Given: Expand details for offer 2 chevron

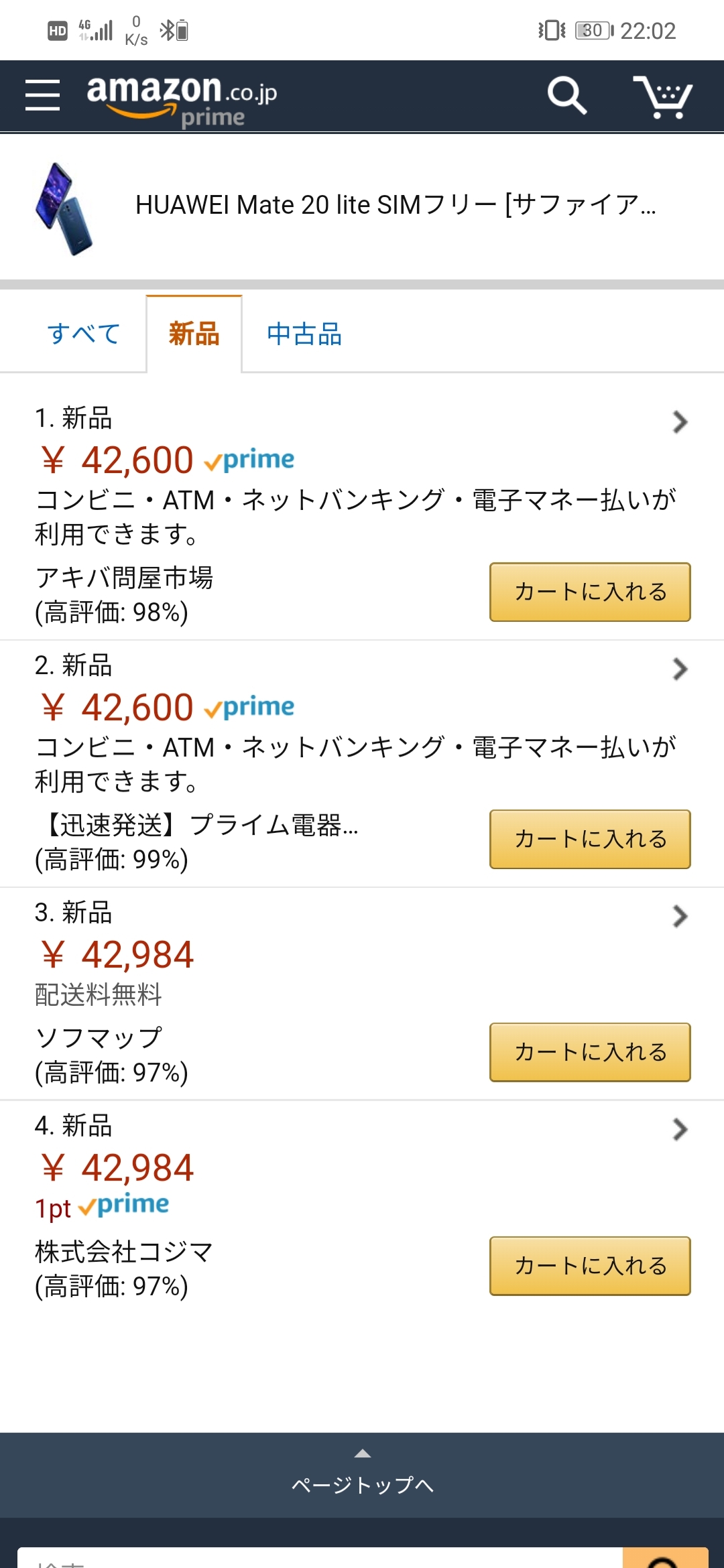Looking at the screenshot, I should pyautogui.click(x=680, y=669).
